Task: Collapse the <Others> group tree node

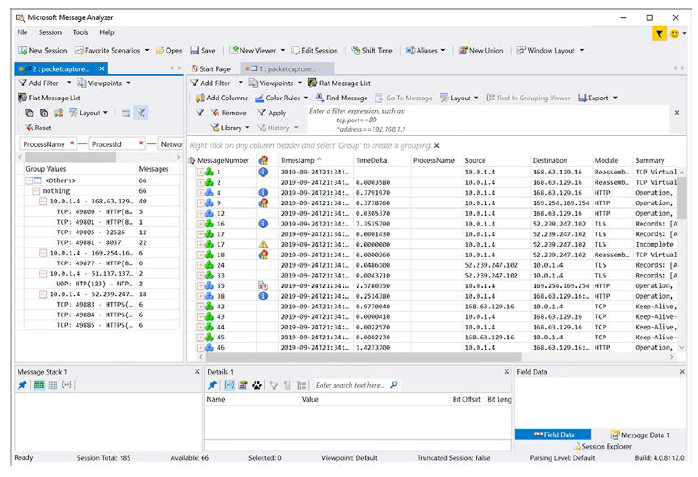Action: click(x=27, y=180)
